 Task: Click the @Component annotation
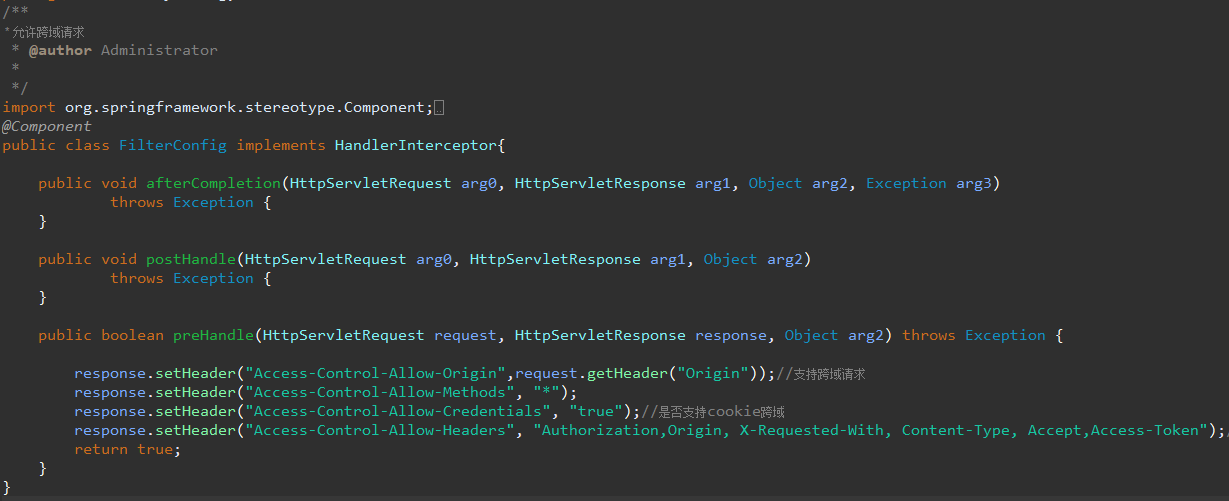(x=47, y=126)
